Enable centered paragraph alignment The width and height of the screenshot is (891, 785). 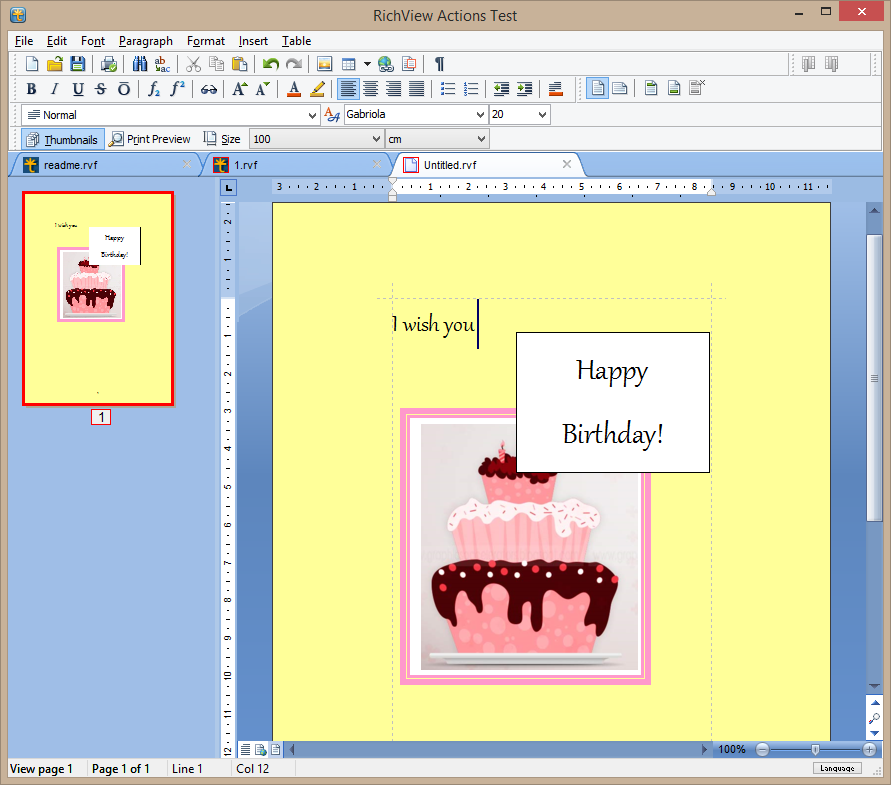coord(370,88)
